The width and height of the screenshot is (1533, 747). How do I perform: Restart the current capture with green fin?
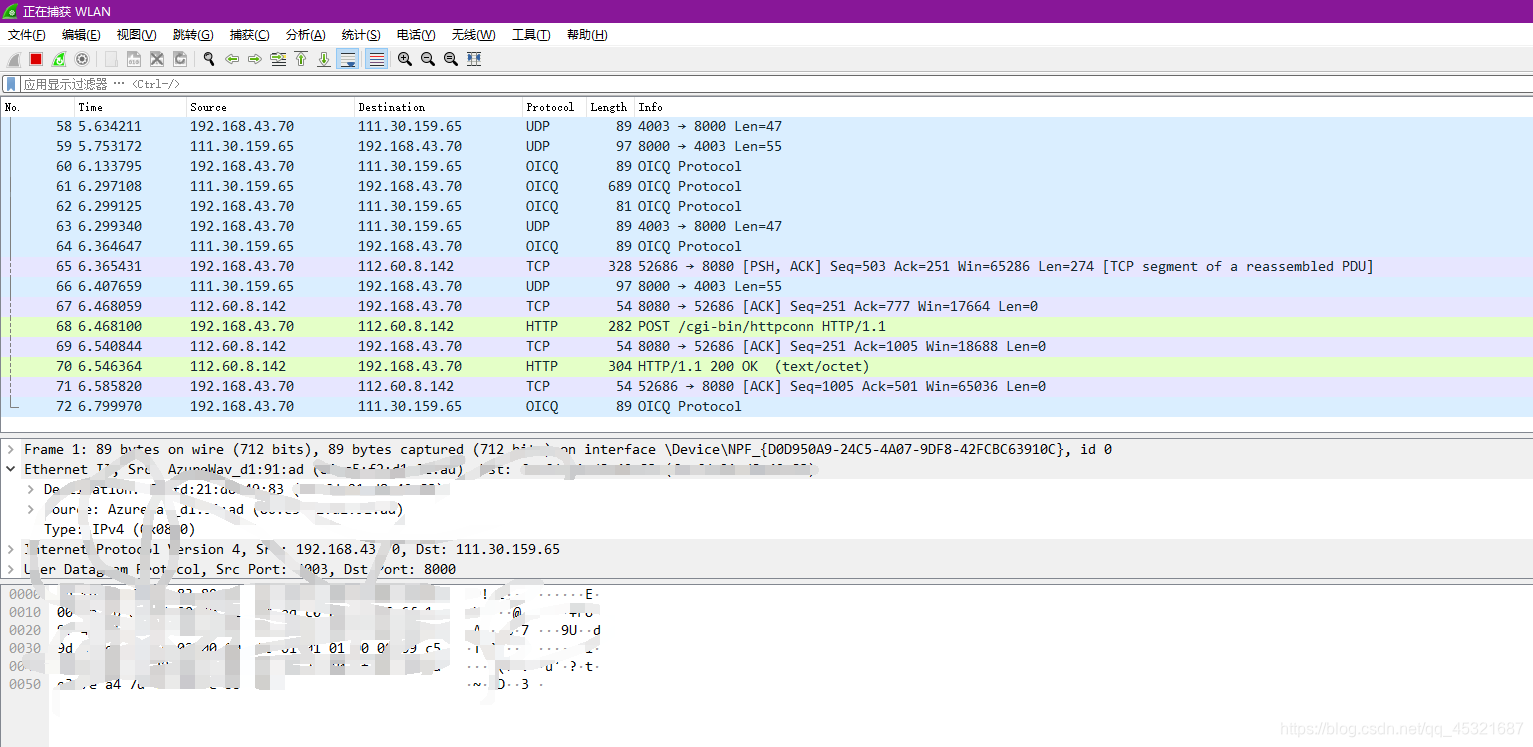59,59
